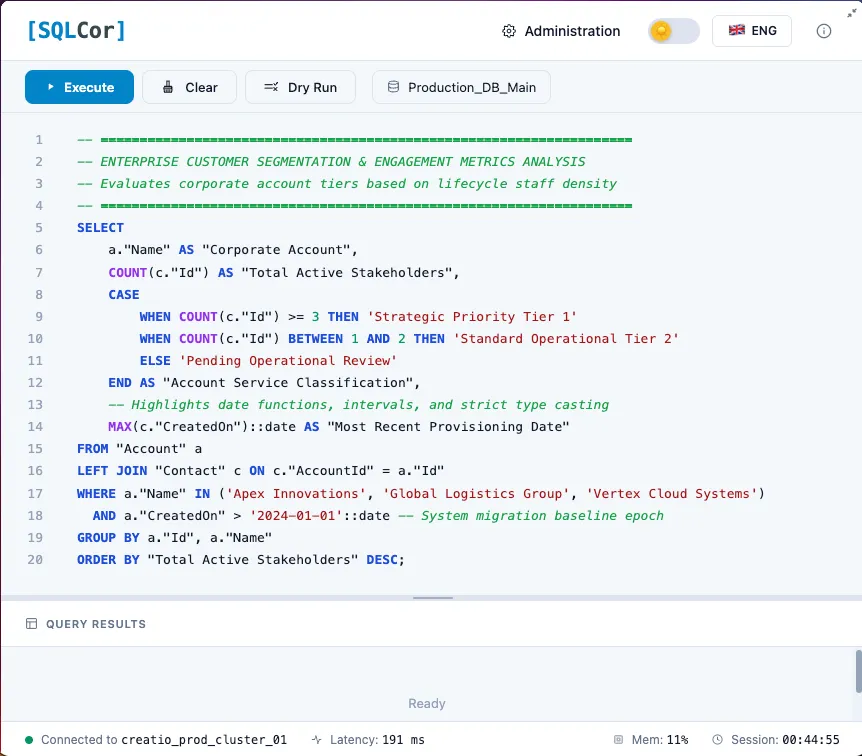
Task: Toggle the light/dark theme switch
Action: 673,31
